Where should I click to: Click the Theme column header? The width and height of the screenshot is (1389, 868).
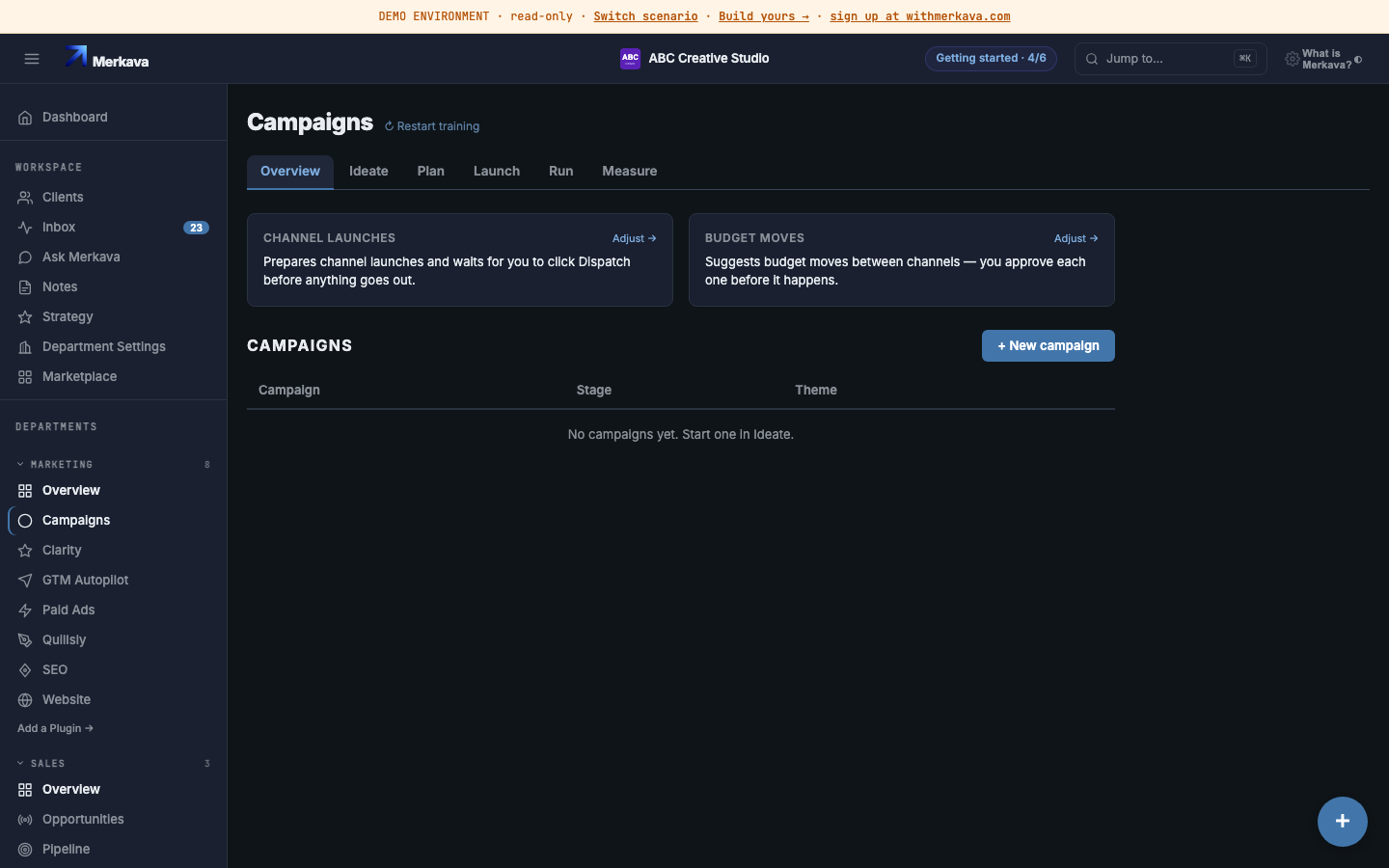[816, 391]
